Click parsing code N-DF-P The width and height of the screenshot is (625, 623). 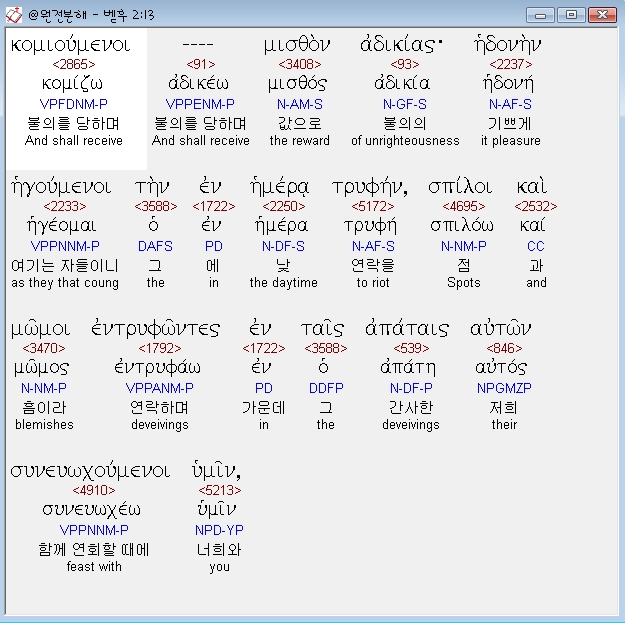[411, 388]
